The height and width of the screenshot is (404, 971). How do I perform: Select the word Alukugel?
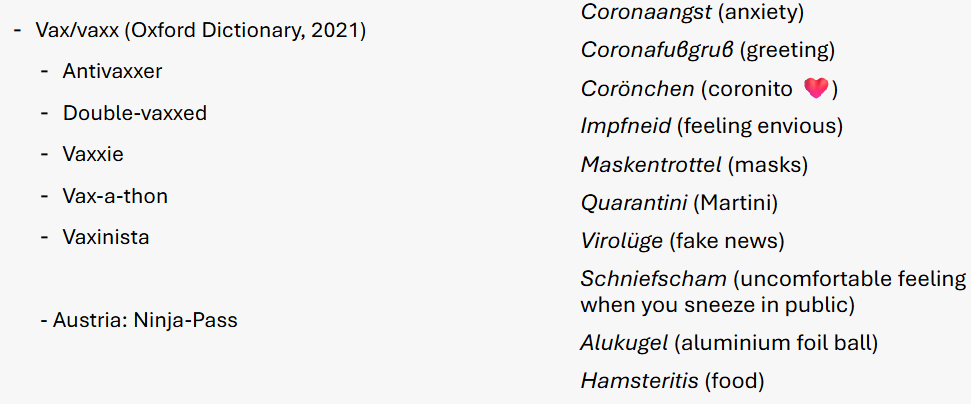[x=623, y=344]
